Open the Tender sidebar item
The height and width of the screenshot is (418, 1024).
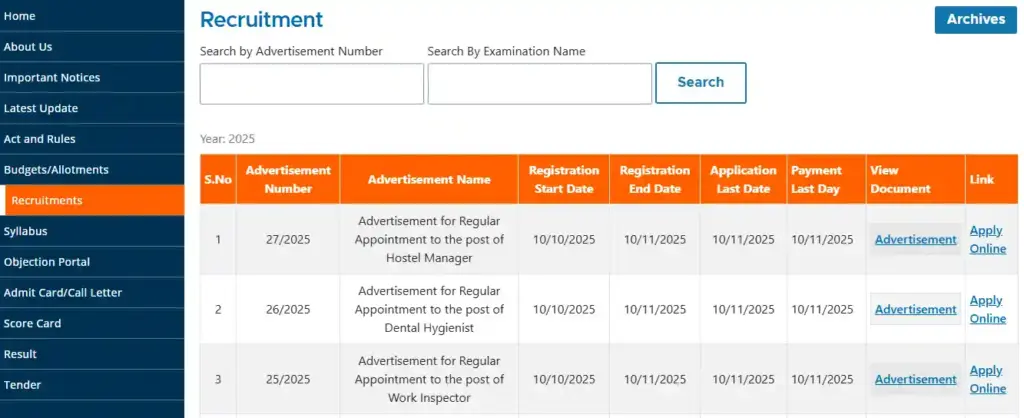tap(23, 385)
